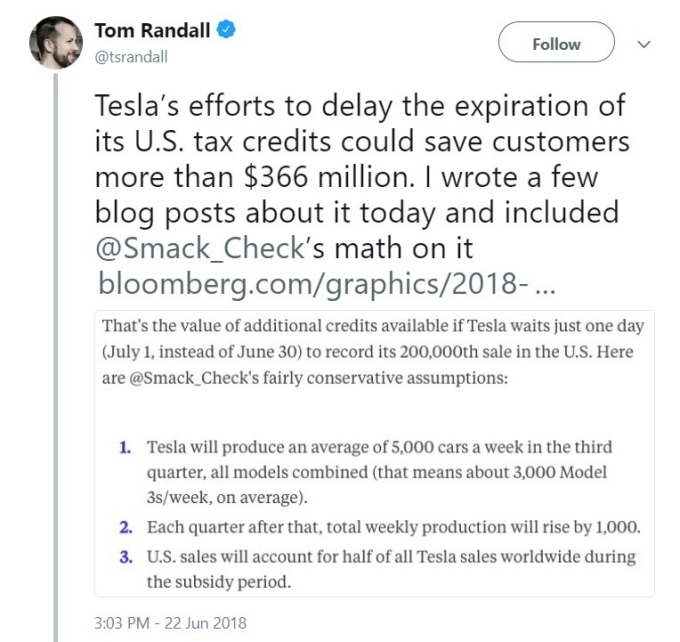Image resolution: width=680 pixels, height=642 pixels.
Task: Click the 'Each quarter after that' list line
Action: click(x=393, y=527)
